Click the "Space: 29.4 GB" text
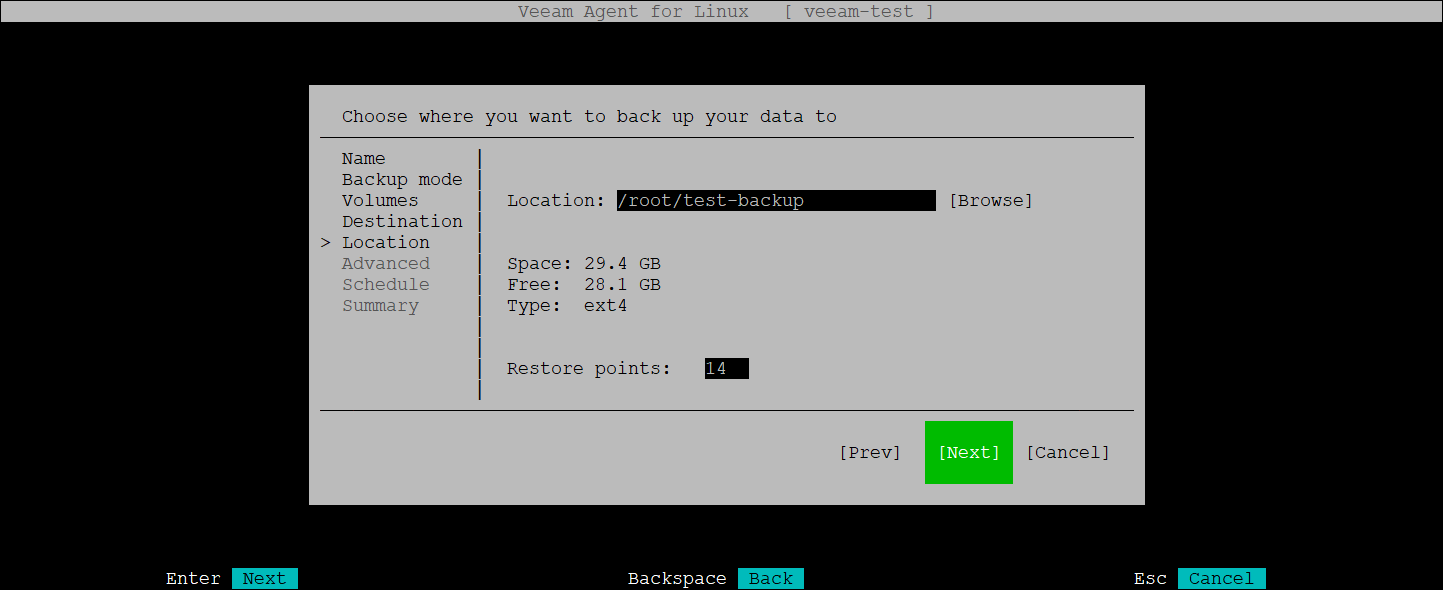The image size is (1443, 590). (584, 263)
